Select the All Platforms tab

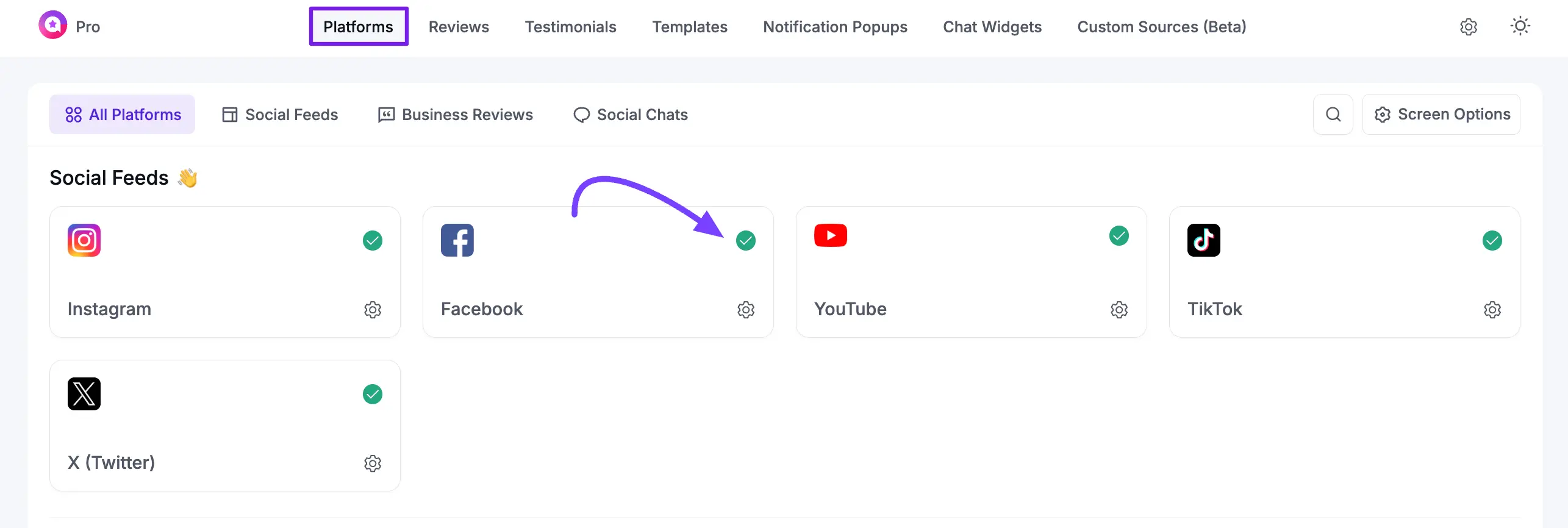click(x=122, y=115)
